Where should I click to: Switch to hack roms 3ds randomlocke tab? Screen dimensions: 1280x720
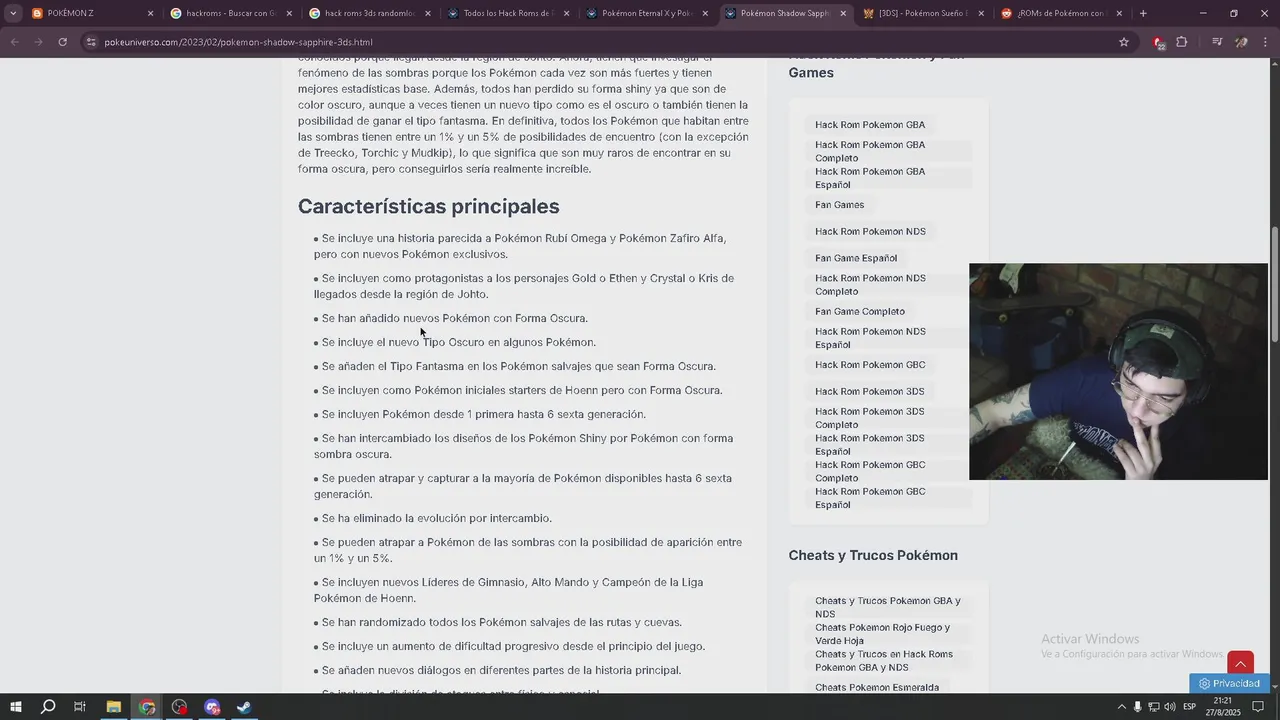coord(367,13)
